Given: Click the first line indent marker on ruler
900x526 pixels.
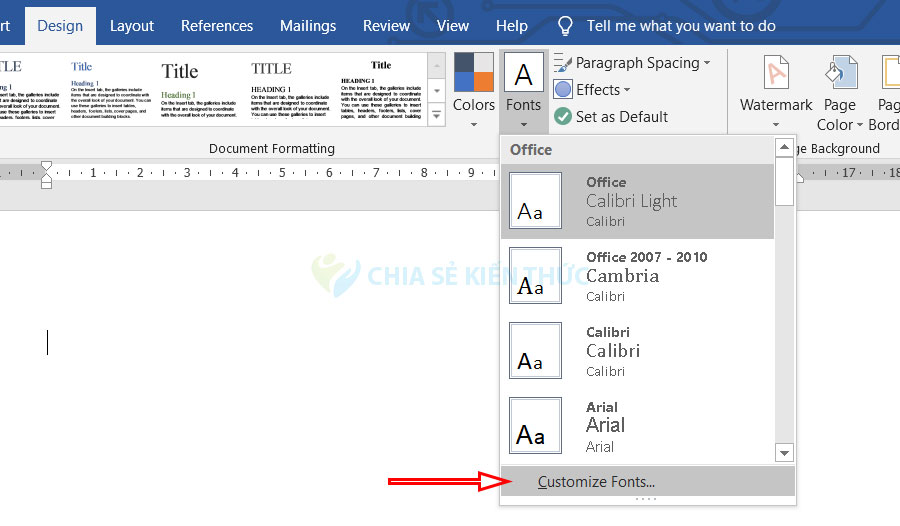Looking at the screenshot, I should coord(46,167).
